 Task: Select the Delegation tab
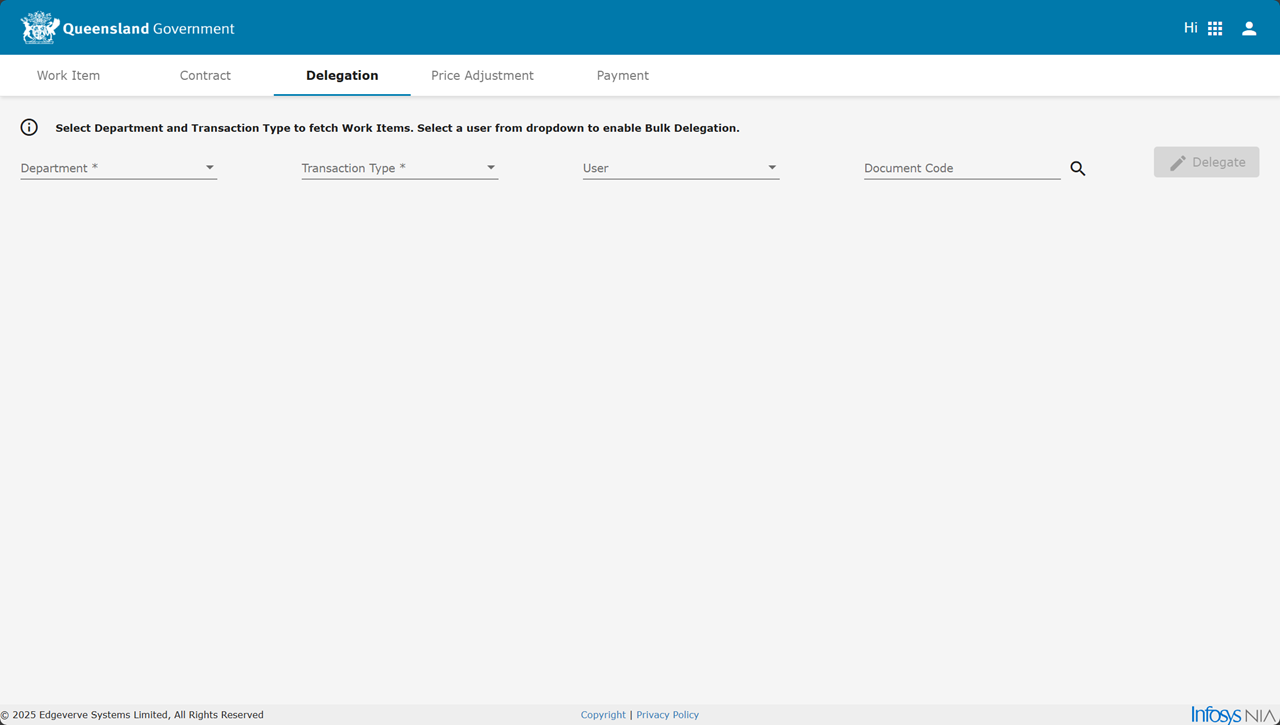(x=342, y=75)
